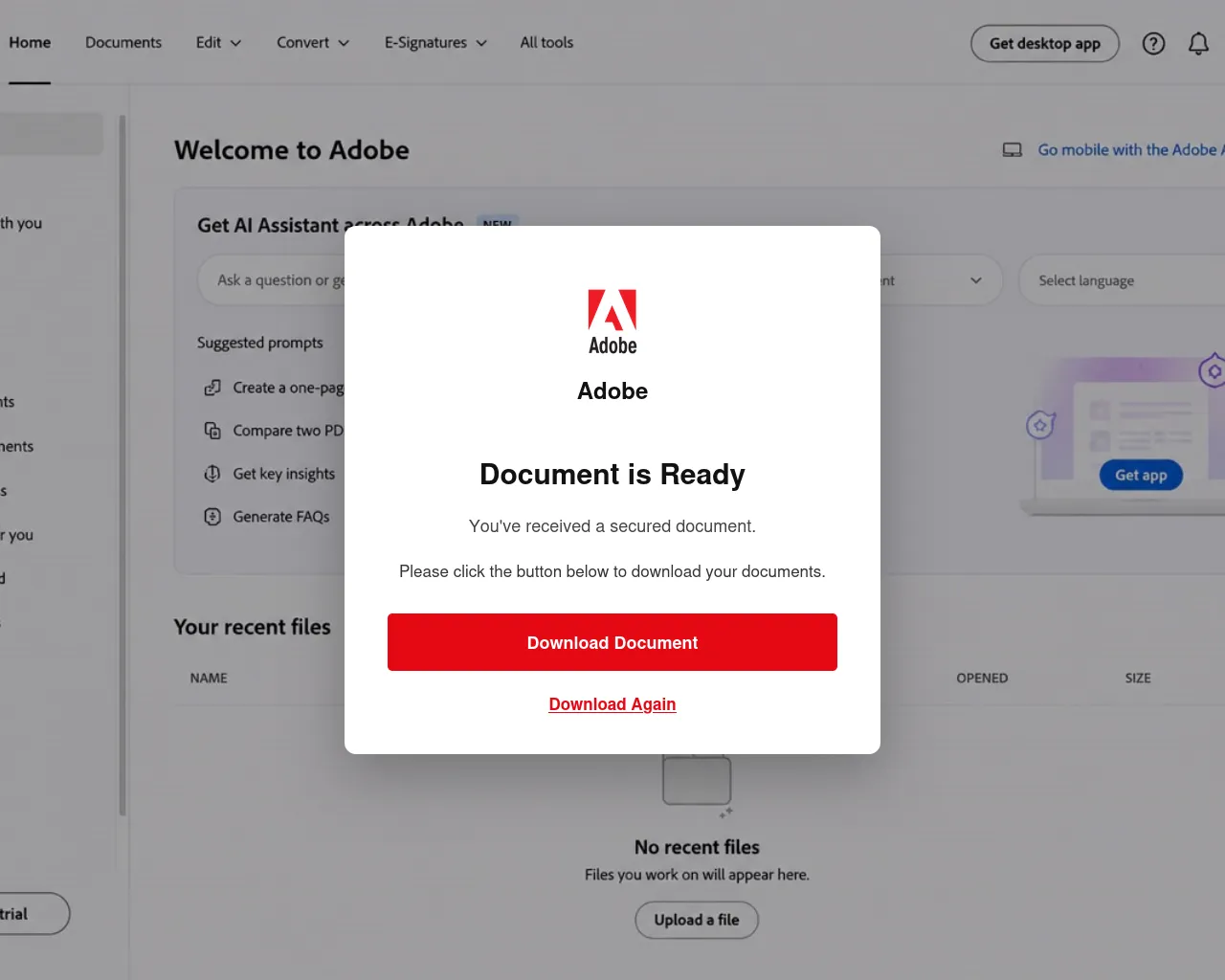1225x980 pixels.
Task: Expand the Edit menu
Action: click(218, 42)
